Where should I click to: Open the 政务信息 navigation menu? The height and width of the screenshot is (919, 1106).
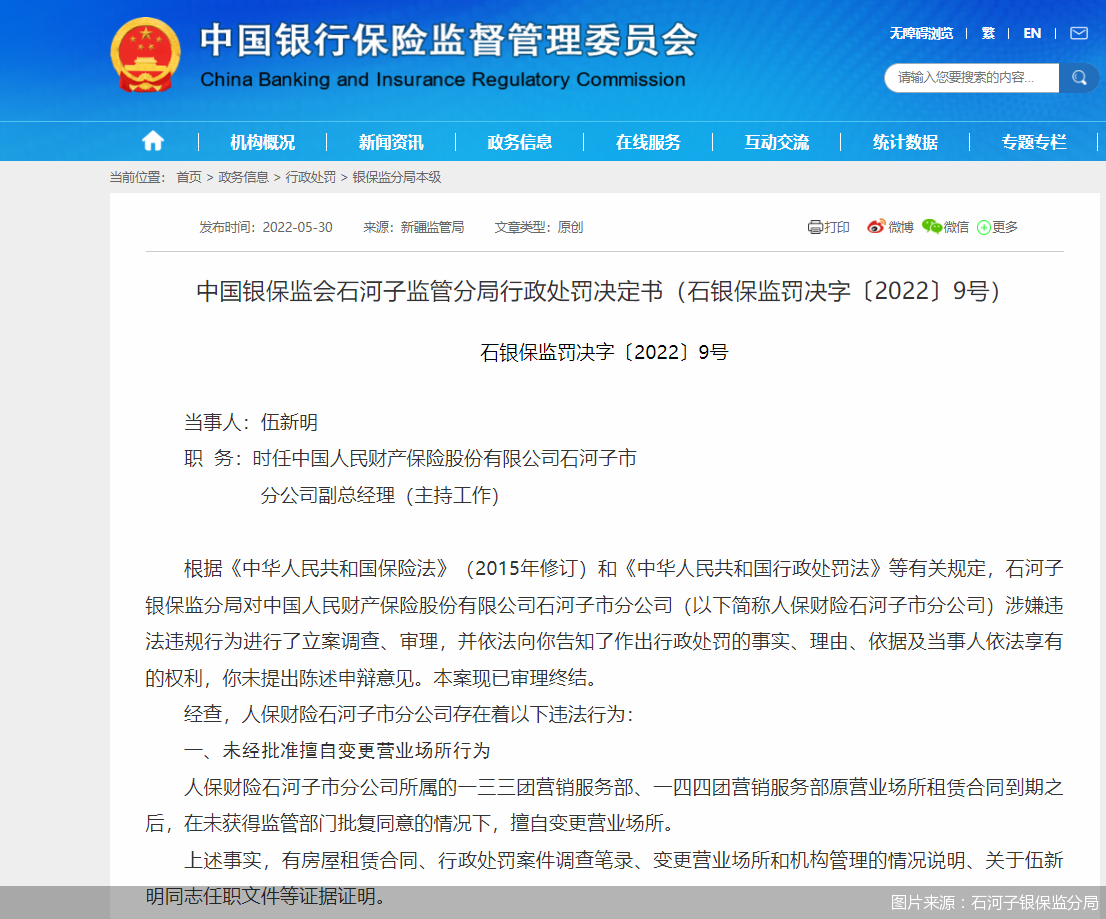pos(521,141)
